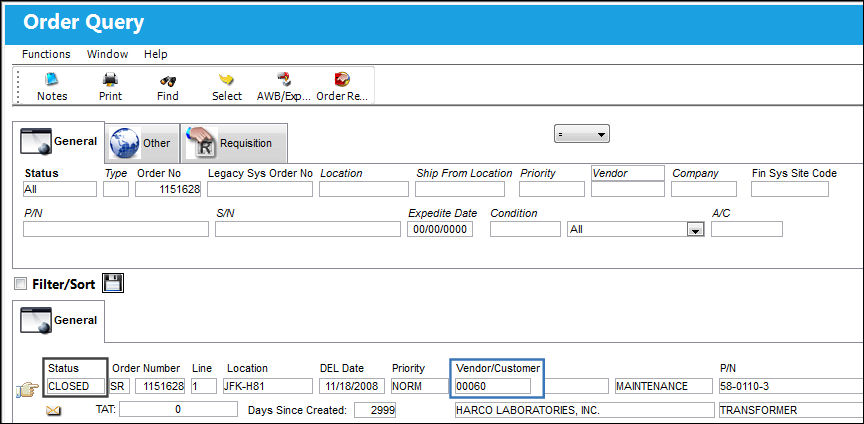This screenshot has height=424, width=864.
Task: Click the S/N search field
Action: coord(307,229)
